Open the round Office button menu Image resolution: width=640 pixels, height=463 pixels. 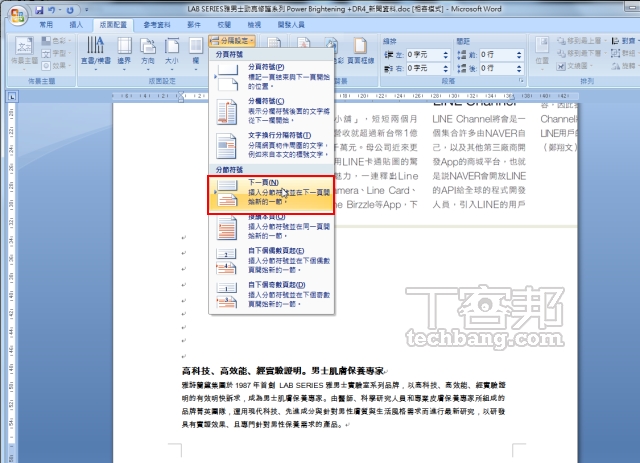(18, 16)
